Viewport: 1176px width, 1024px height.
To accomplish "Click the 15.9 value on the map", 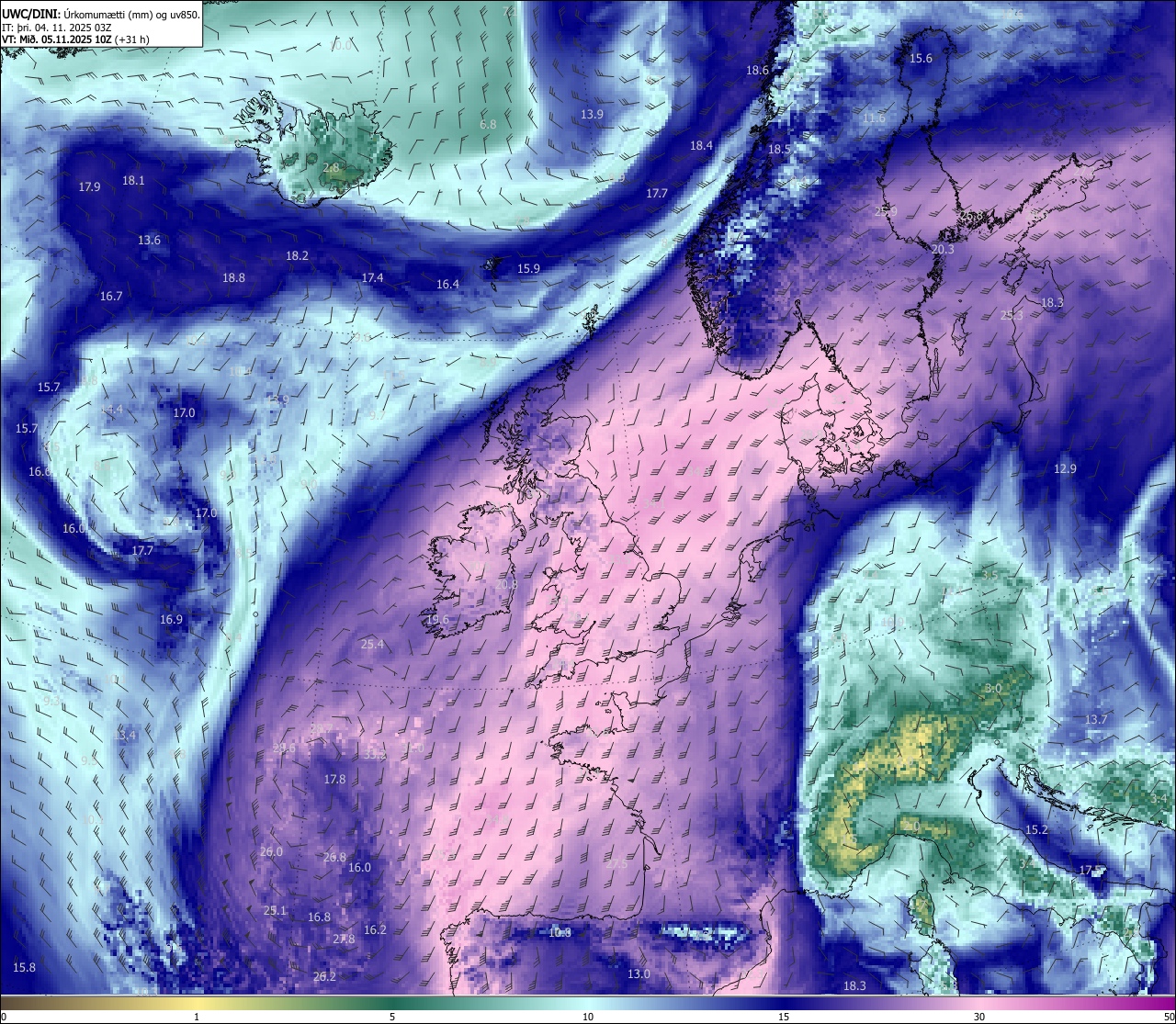I will [x=528, y=269].
